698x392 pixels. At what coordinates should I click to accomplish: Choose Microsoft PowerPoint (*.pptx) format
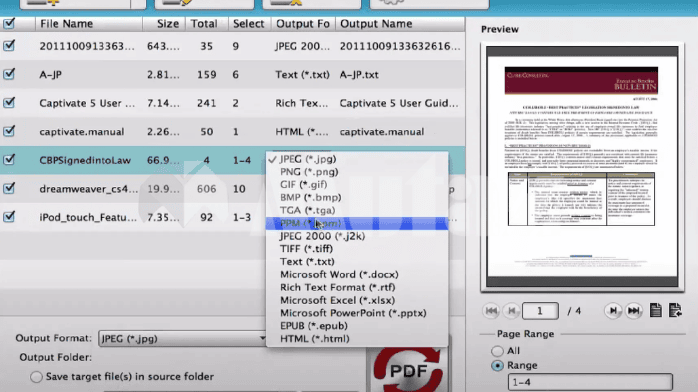tap(357, 313)
